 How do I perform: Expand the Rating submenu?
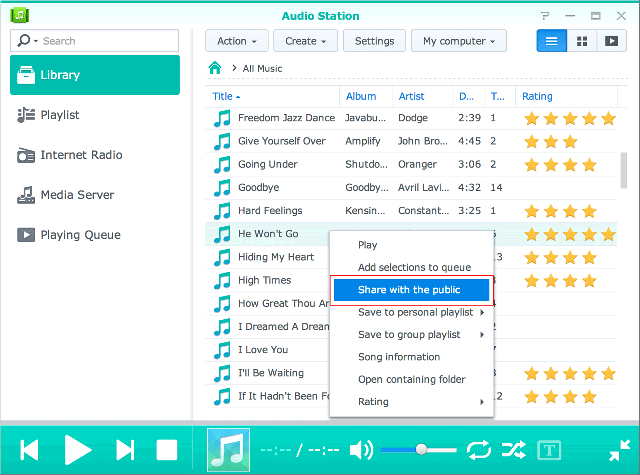(x=411, y=402)
